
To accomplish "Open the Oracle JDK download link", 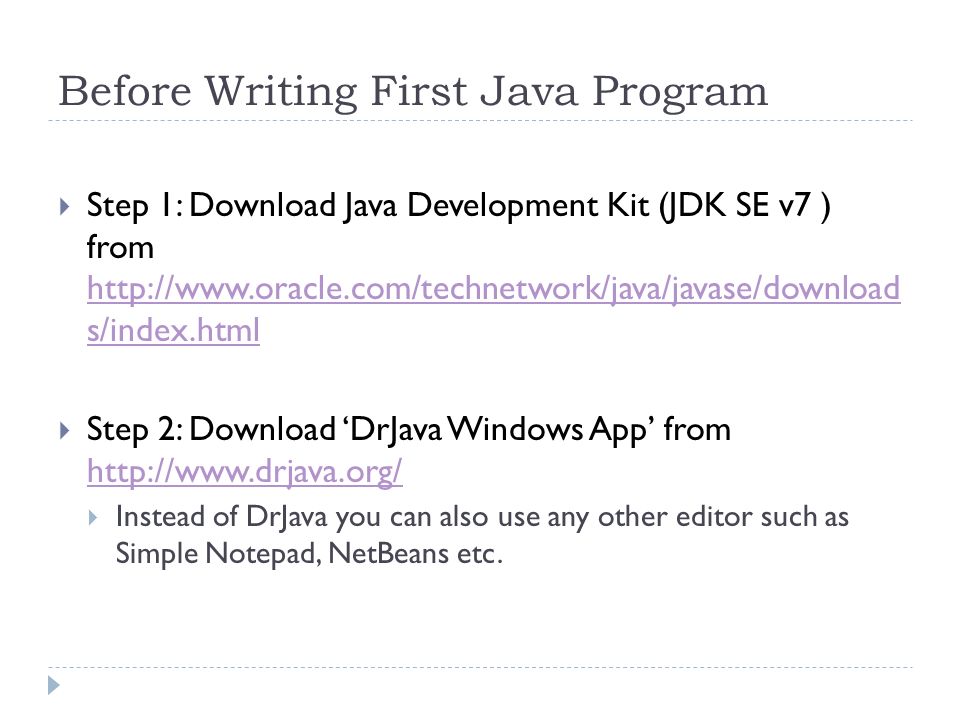I will 493,309.
